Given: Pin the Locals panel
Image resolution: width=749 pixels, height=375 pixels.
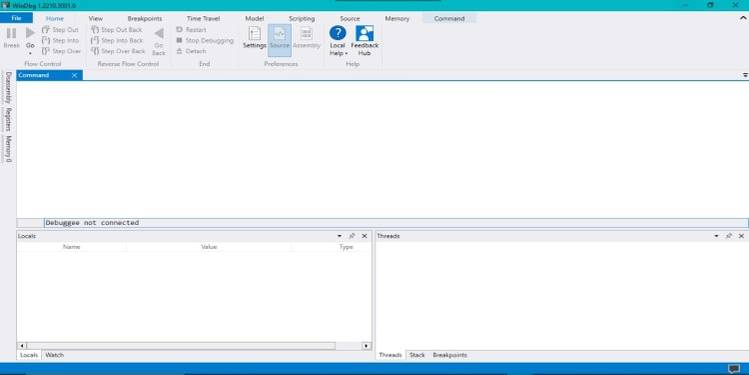Looking at the screenshot, I should pos(352,236).
